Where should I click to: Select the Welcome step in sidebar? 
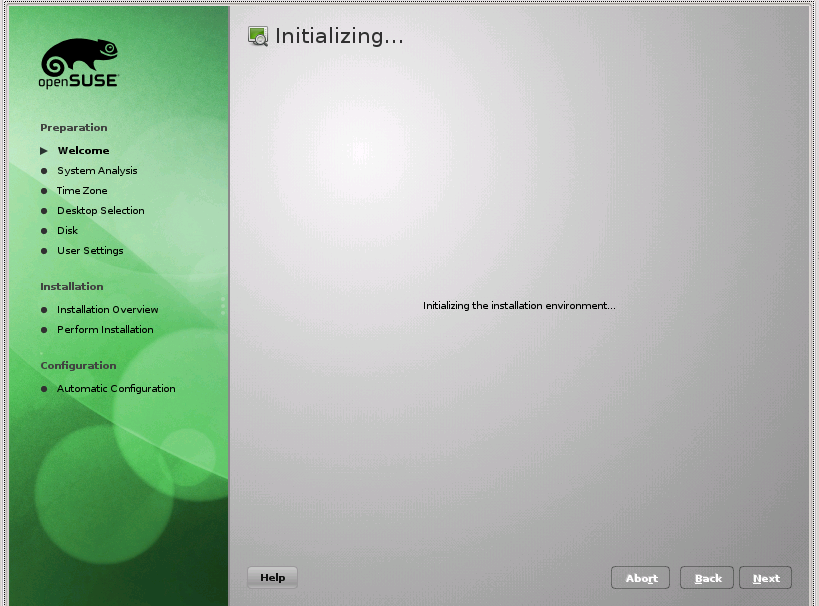[83, 150]
